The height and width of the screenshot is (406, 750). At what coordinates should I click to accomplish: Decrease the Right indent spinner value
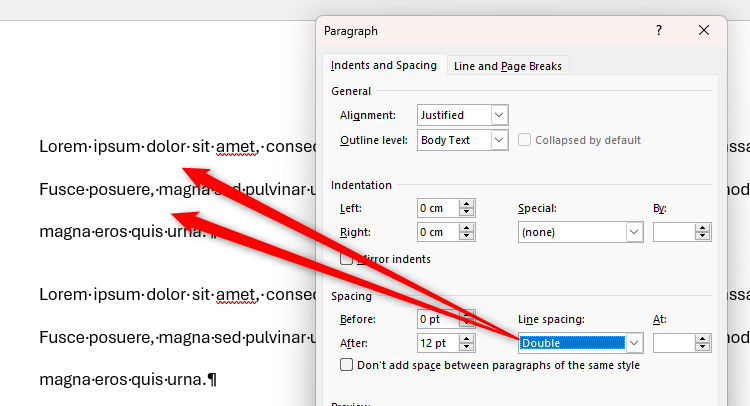(466, 237)
